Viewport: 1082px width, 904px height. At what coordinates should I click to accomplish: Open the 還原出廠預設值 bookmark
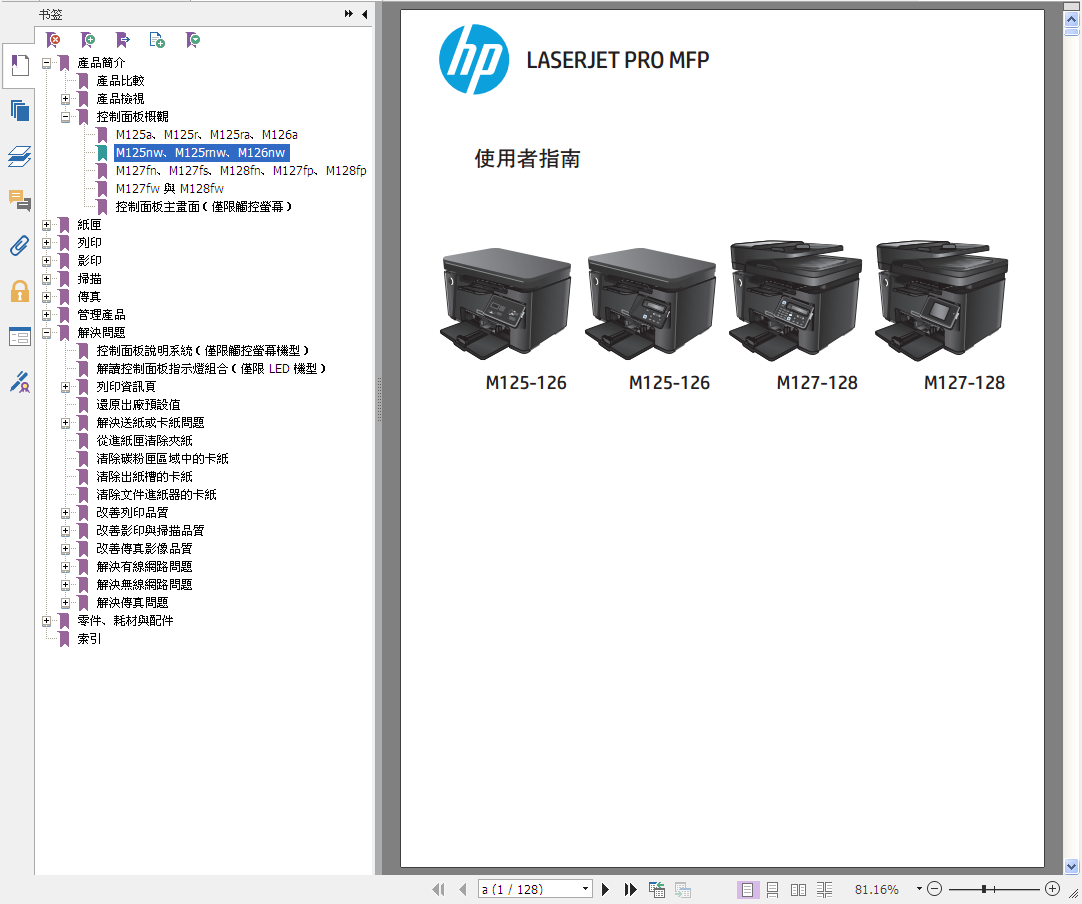point(138,404)
